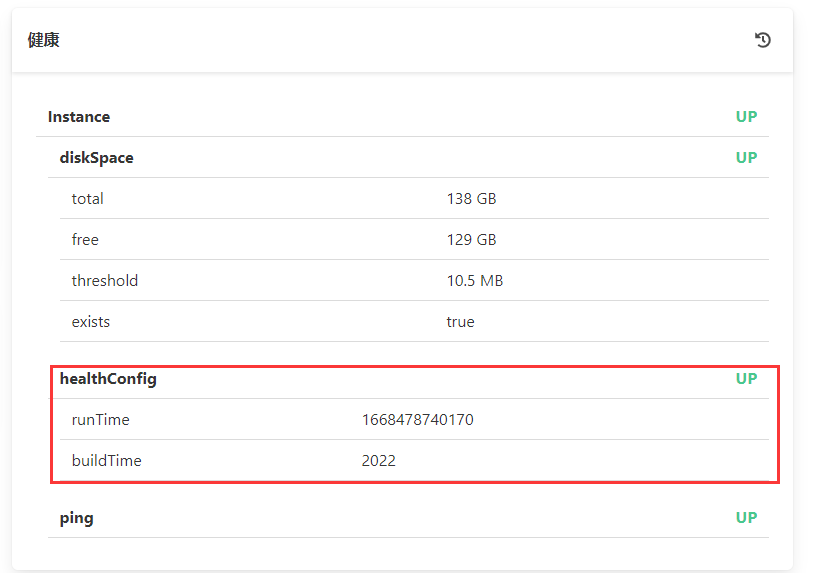Click the runTime value 1668478740170
Screen dimensions: 814x573
tap(417, 420)
